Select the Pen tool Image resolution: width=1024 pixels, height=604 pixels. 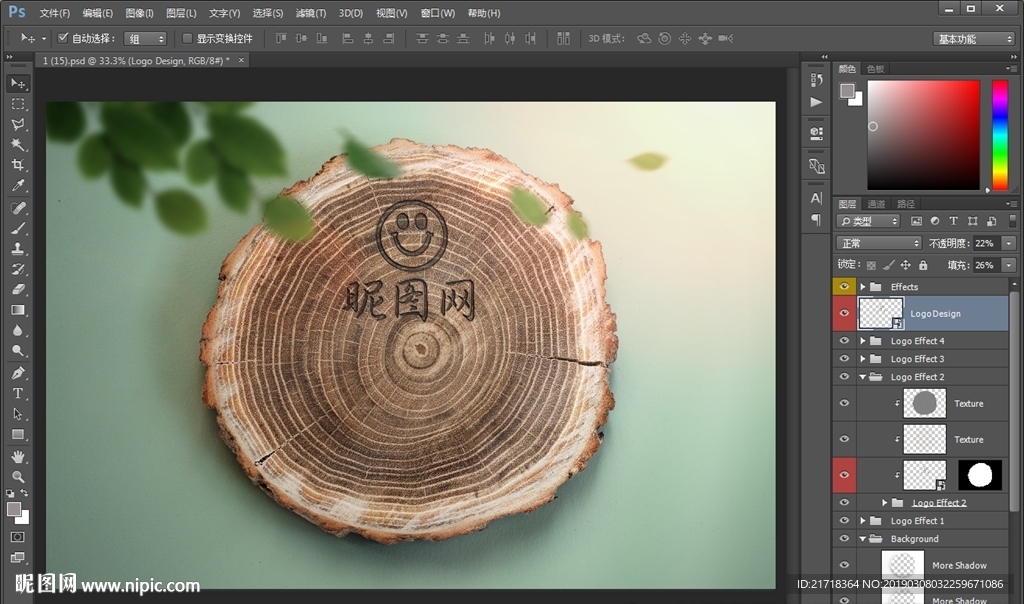click(18, 374)
